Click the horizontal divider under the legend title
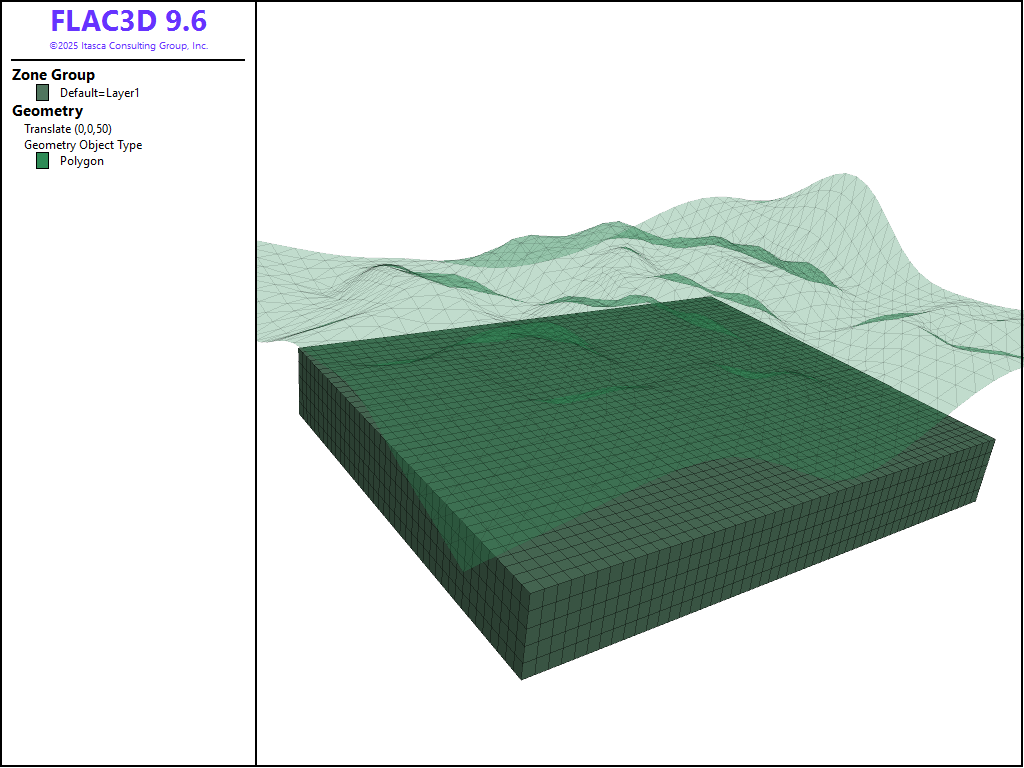 click(x=128, y=60)
